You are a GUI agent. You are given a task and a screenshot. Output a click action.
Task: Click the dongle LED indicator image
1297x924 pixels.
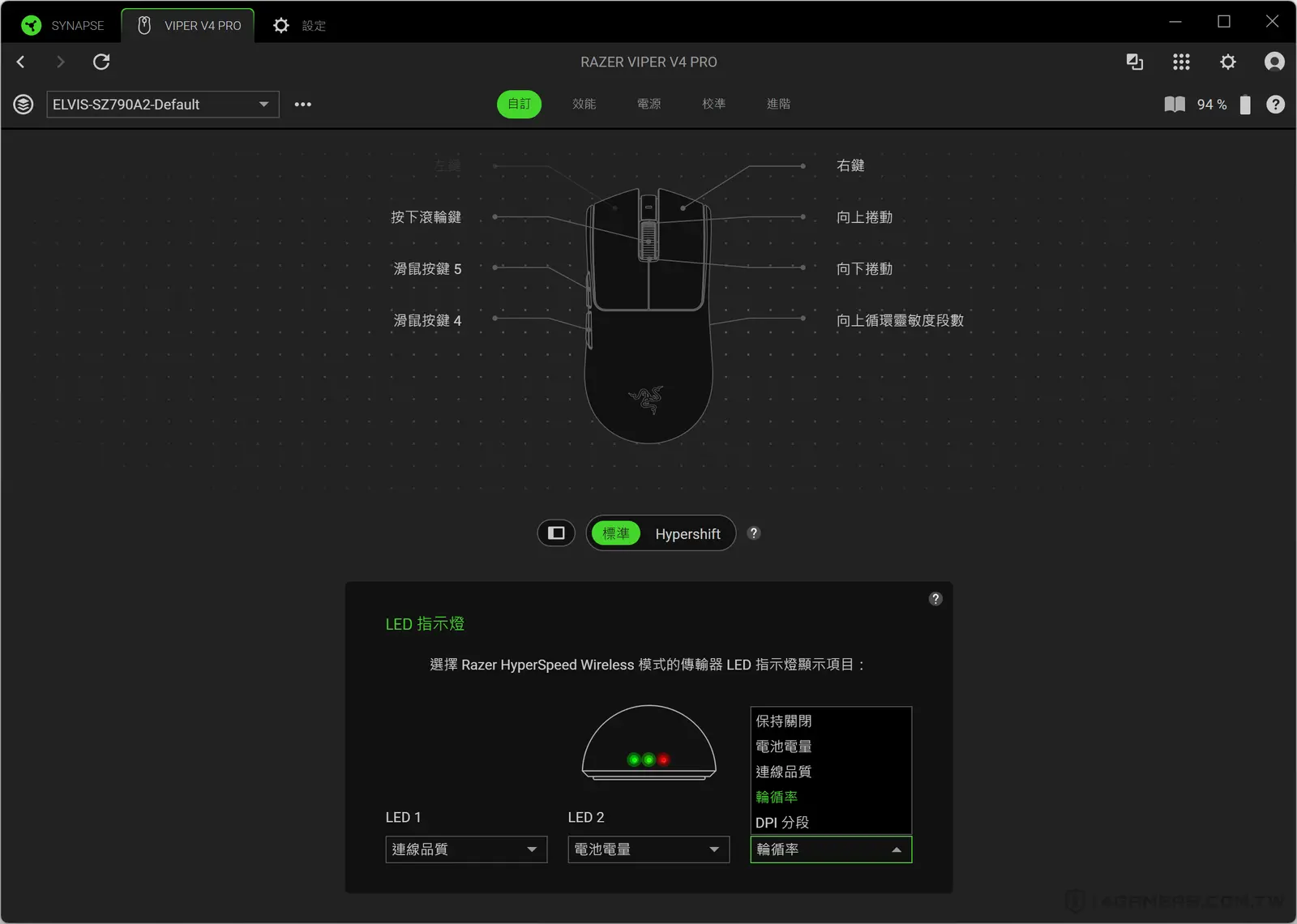pyautogui.click(x=648, y=742)
